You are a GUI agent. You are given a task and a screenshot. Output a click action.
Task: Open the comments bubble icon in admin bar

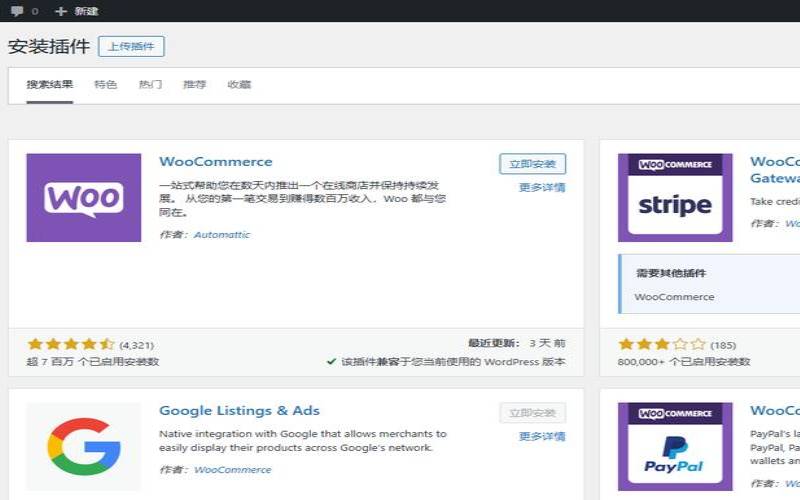[17, 11]
